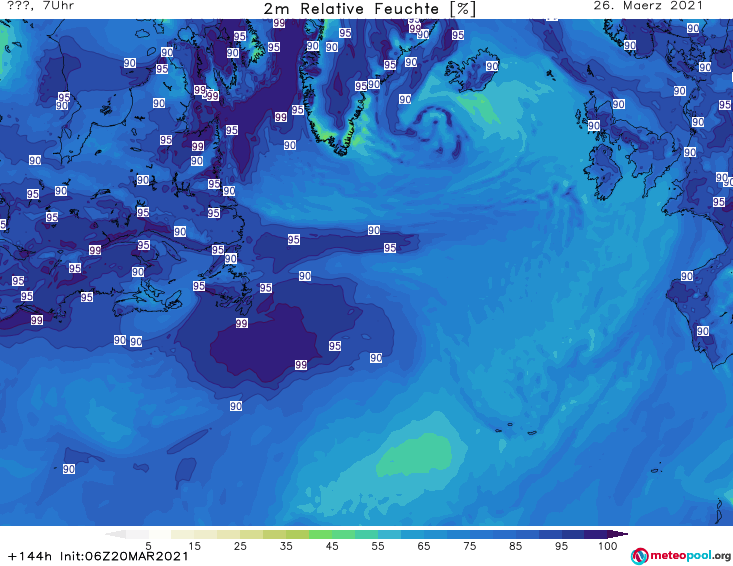
Task: Pick the dark purple end swatch of colorbar
Action: click(618, 534)
